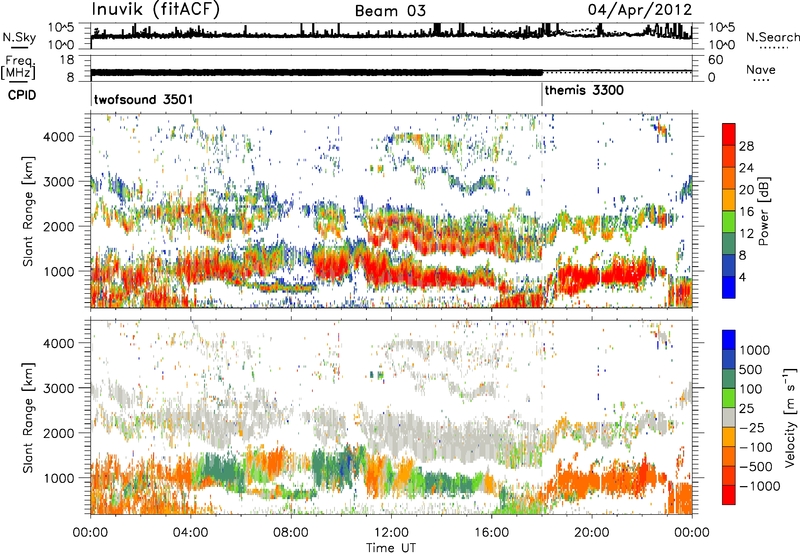The height and width of the screenshot is (554, 800).
Task: Click the gray swatch on the Velocity colorbar
Action: point(729,418)
